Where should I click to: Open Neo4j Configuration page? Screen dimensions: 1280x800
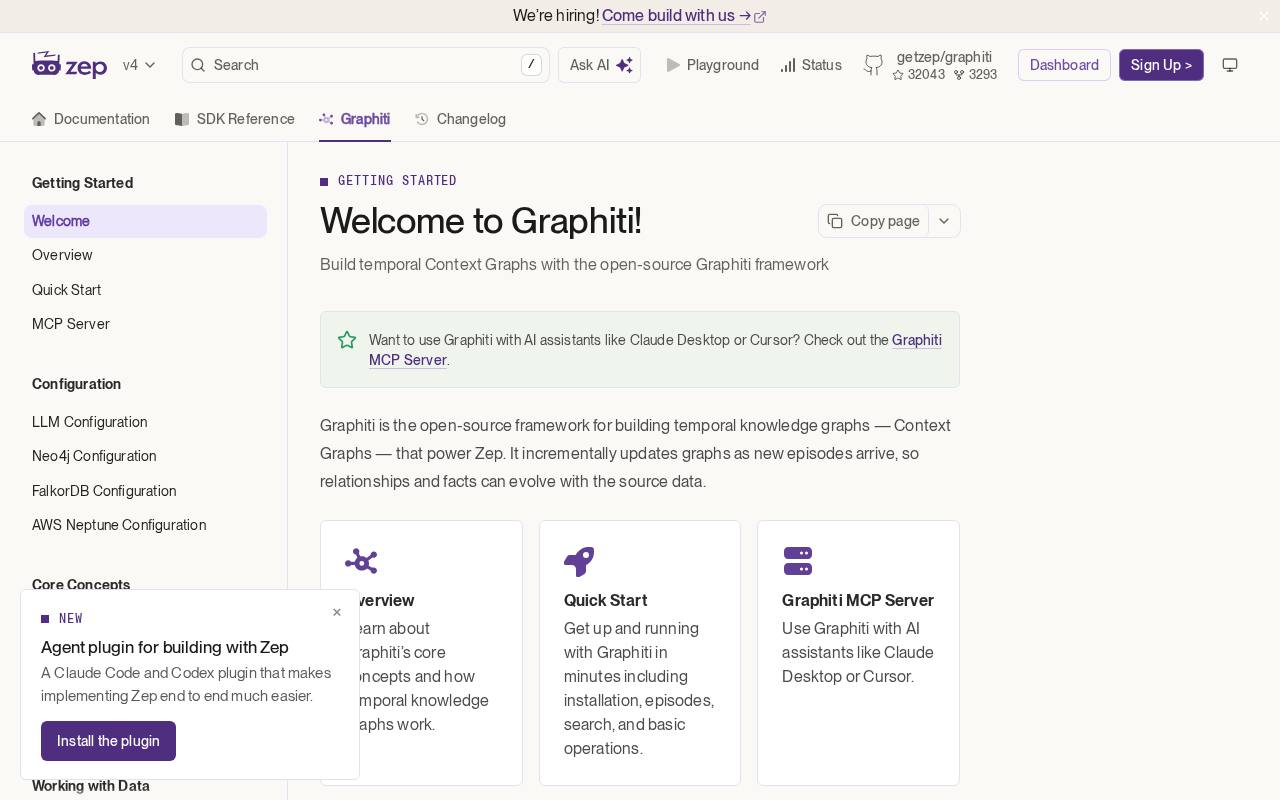[x=145, y=456]
